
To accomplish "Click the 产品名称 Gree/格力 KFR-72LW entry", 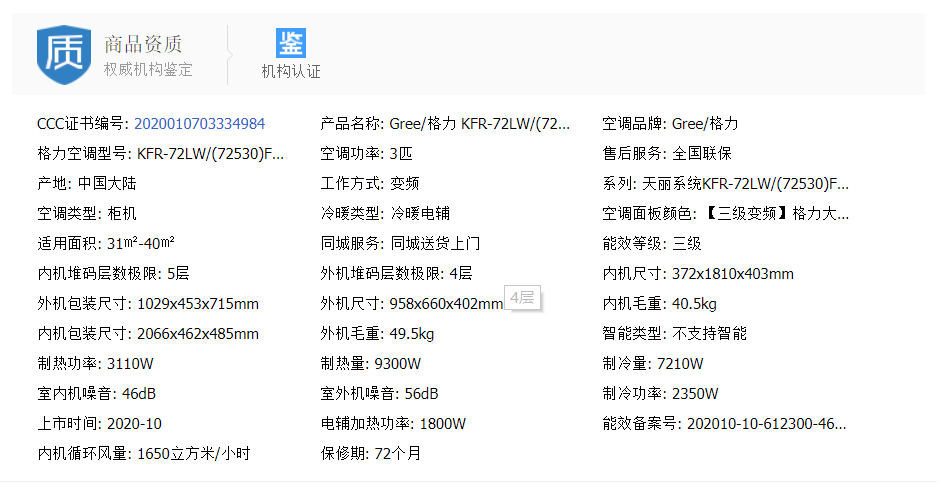I will 445,124.
